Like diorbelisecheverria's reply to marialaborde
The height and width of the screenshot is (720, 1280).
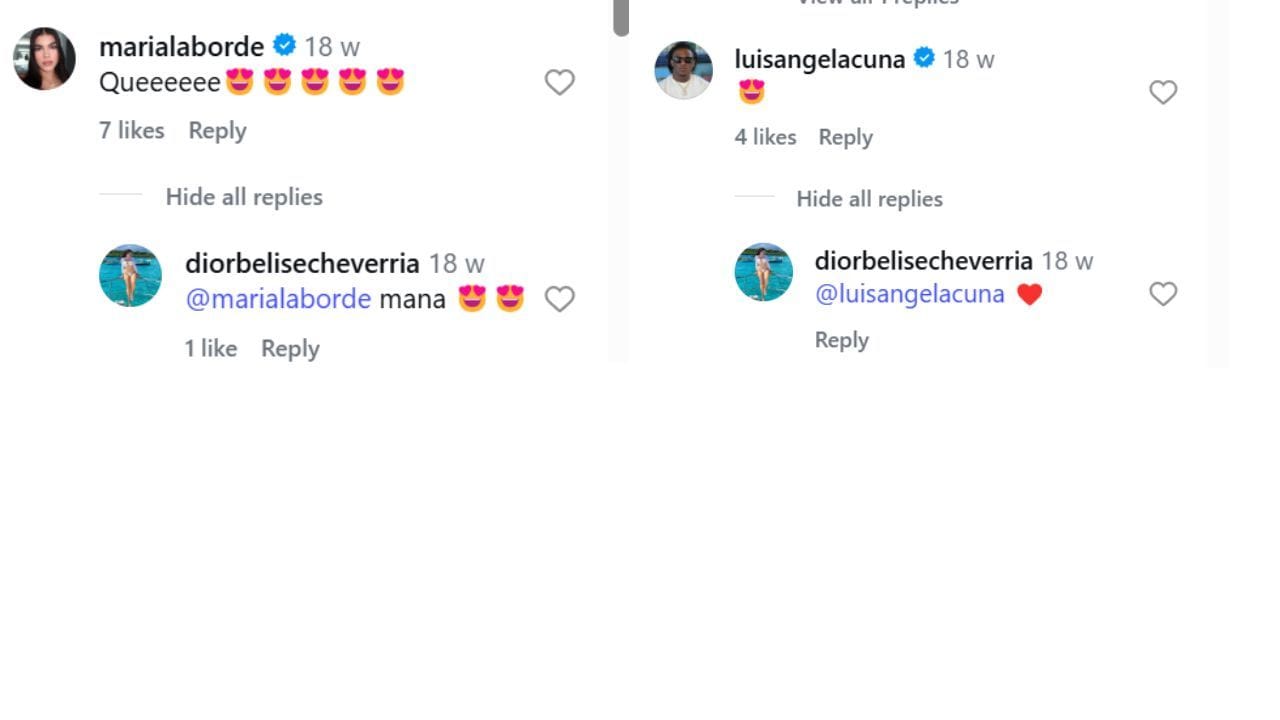point(559,299)
